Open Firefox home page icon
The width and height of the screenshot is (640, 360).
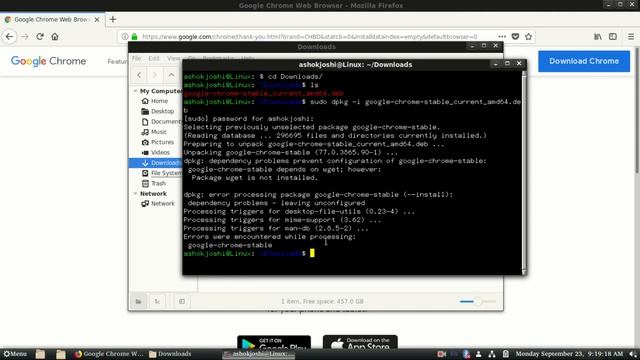pyautogui.click(x=55, y=37)
